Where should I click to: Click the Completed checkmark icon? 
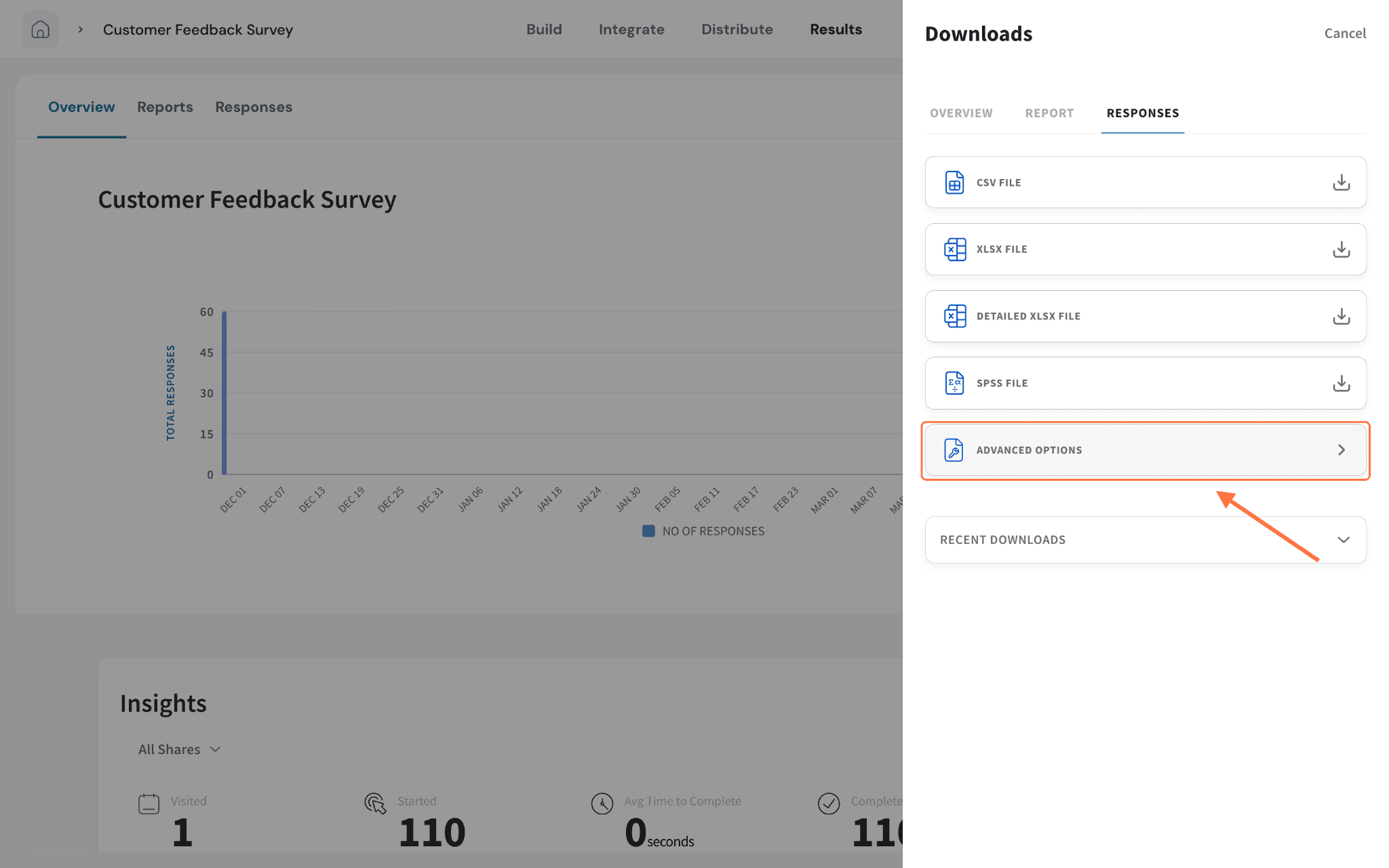tap(829, 804)
